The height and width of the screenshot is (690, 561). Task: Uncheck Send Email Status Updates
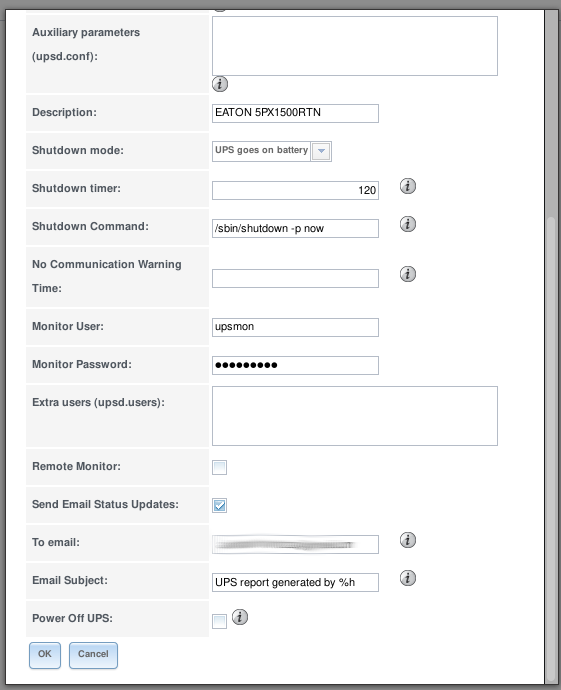pyautogui.click(x=220, y=505)
